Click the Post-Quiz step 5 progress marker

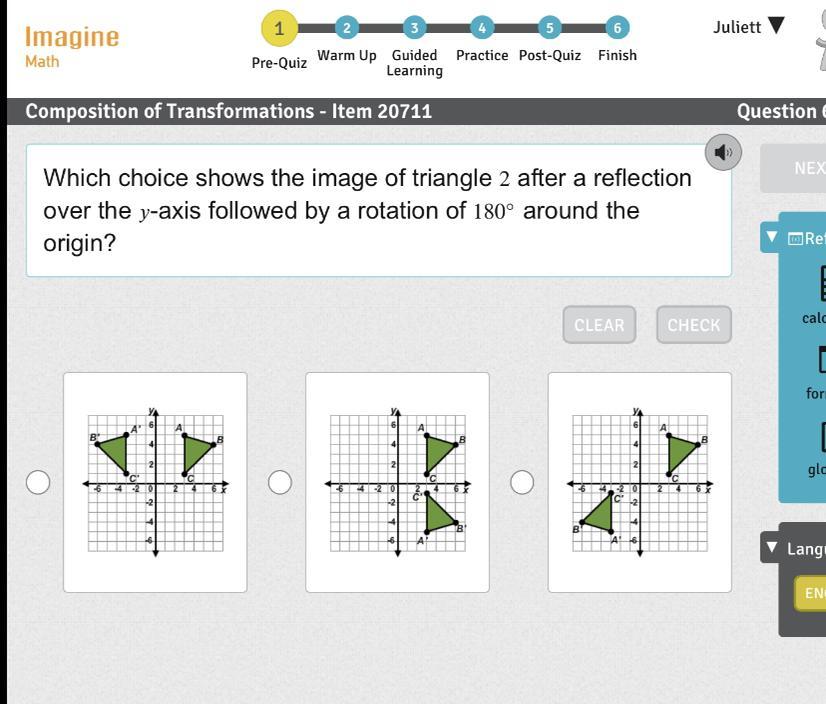pyautogui.click(x=549, y=28)
